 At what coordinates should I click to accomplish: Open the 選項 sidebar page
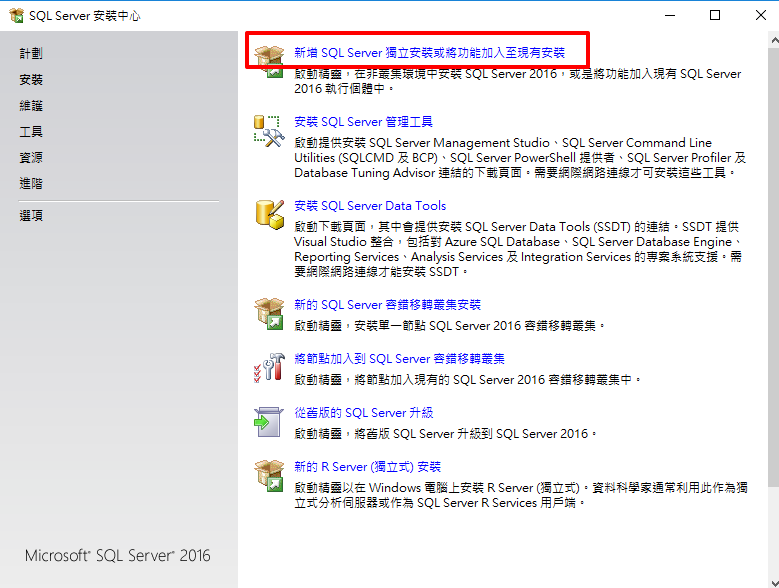31,216
